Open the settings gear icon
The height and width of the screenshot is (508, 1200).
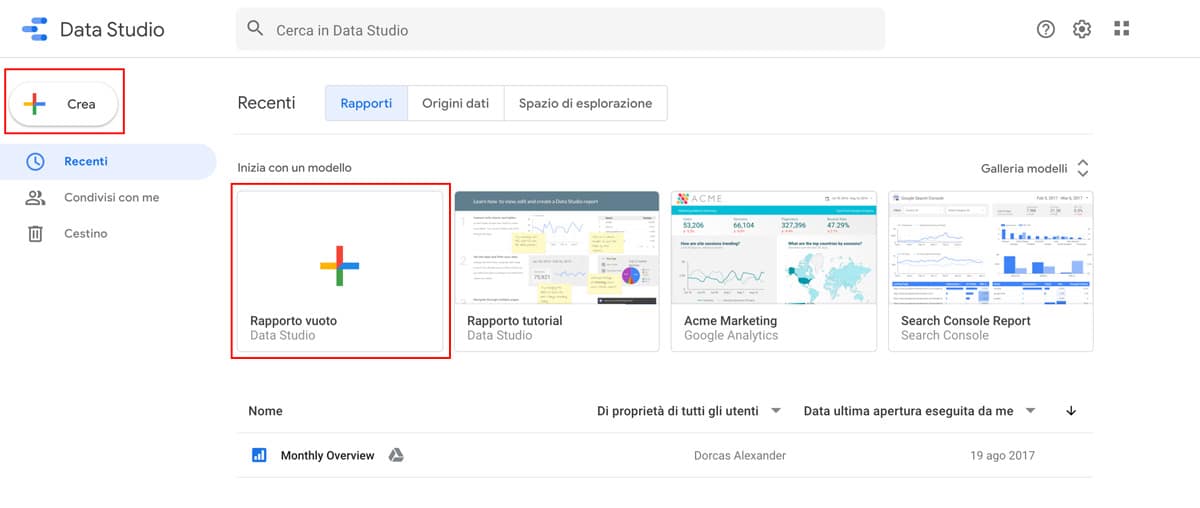tap(1082, 29)
